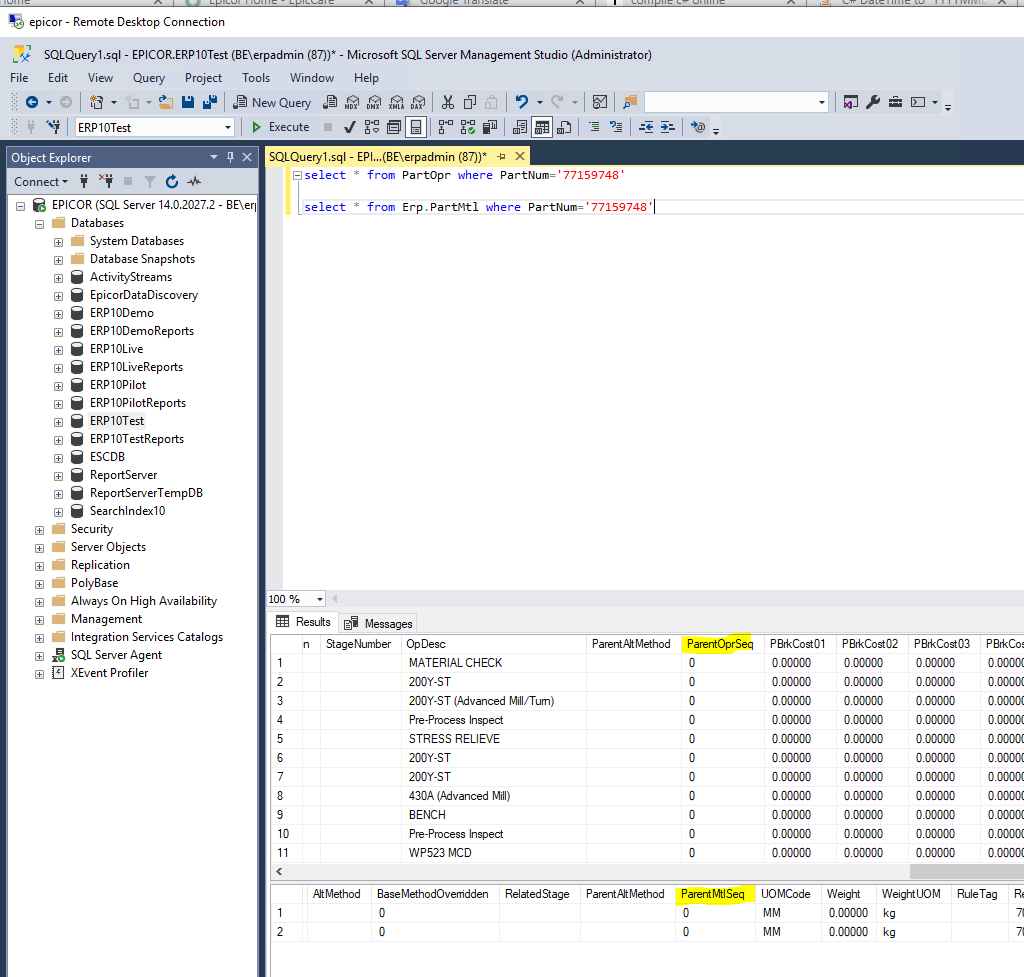The height and width of the screenshot is (977, 1024).
Task: Toggle auto-hide pin on Object Explorer
Action: (230, 157)
